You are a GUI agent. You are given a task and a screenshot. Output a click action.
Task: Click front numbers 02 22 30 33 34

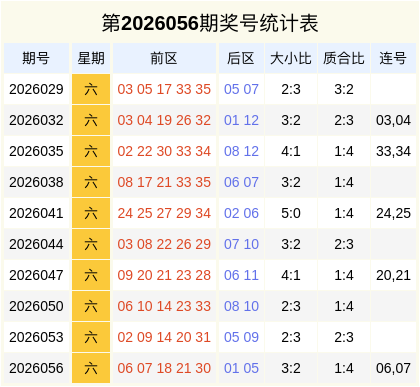[164, 151]
